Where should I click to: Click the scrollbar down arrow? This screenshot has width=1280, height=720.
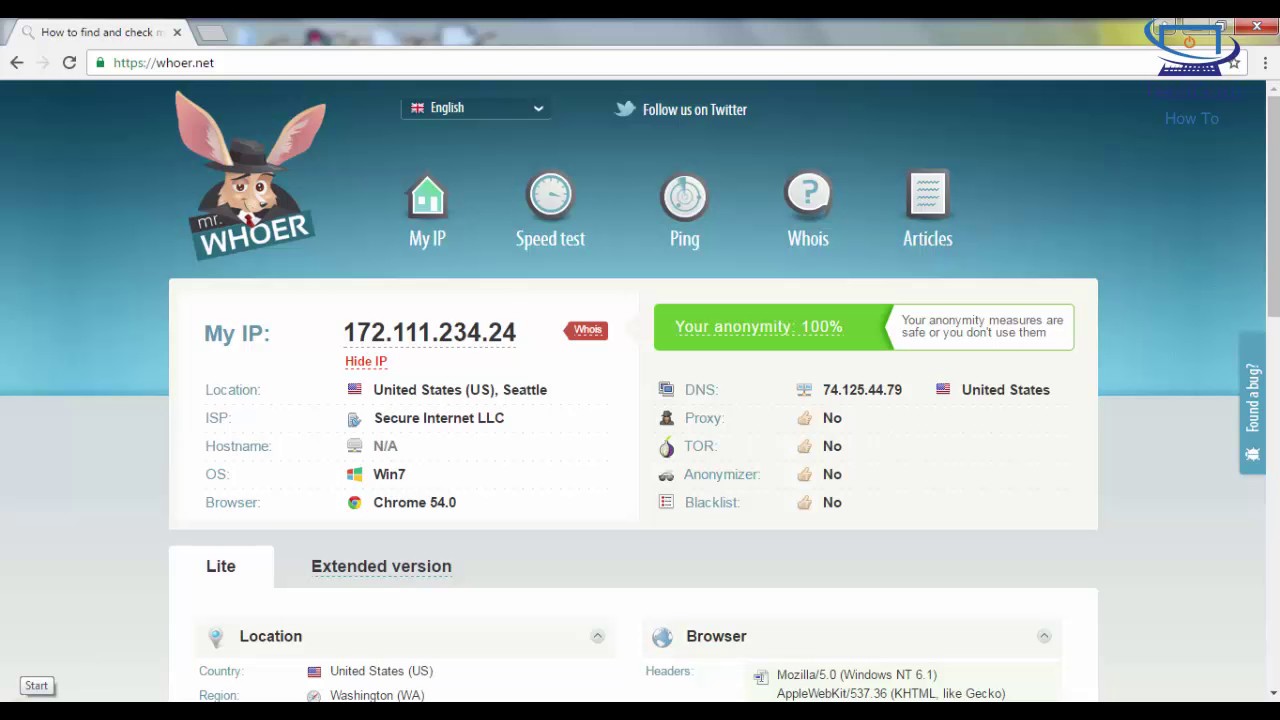tap(1273, 692)
